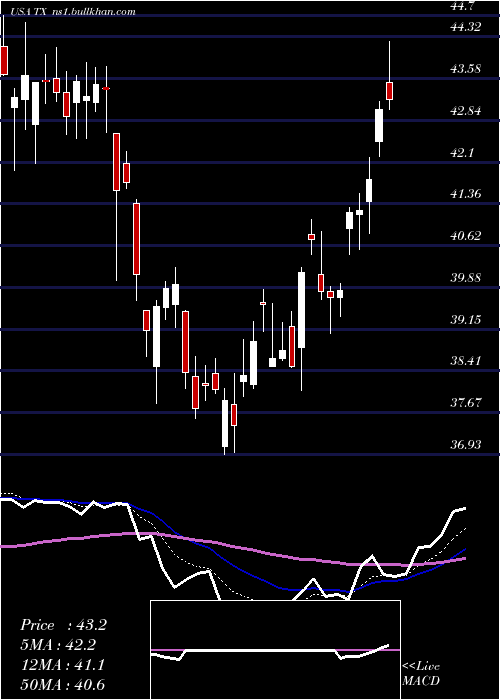Click the 41.36 price axis label
The width and height of the screenshot is (500, 700).
pyautogui.click(x=467, y=194)
